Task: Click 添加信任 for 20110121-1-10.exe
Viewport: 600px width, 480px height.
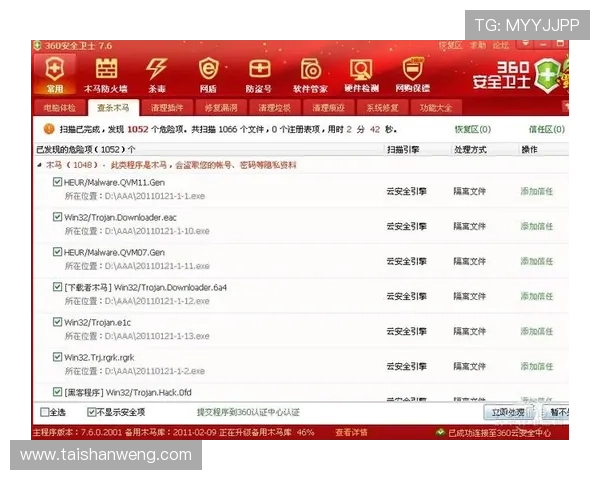Action: tap(537, 226)
